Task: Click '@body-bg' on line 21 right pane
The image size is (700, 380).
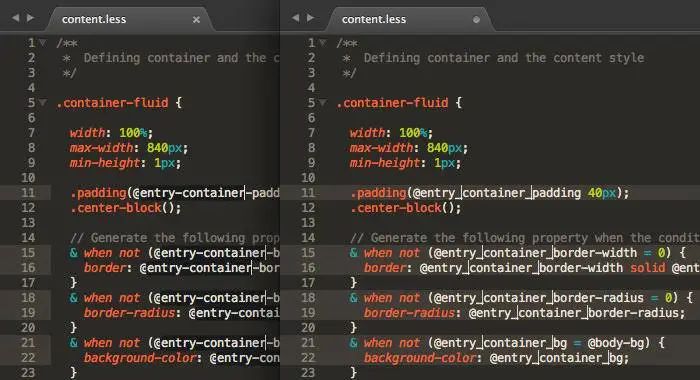Action: [x=616, y=343]
